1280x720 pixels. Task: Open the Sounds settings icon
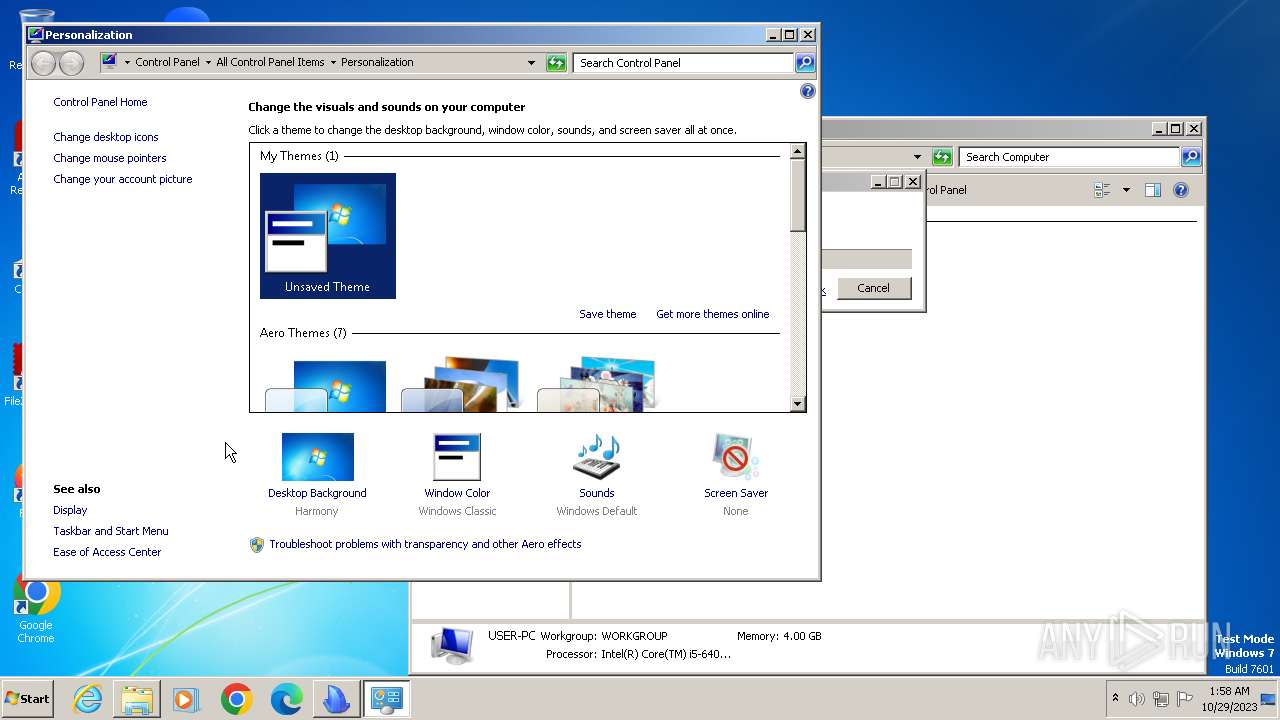pyautogui.click(x=597, y=457)
